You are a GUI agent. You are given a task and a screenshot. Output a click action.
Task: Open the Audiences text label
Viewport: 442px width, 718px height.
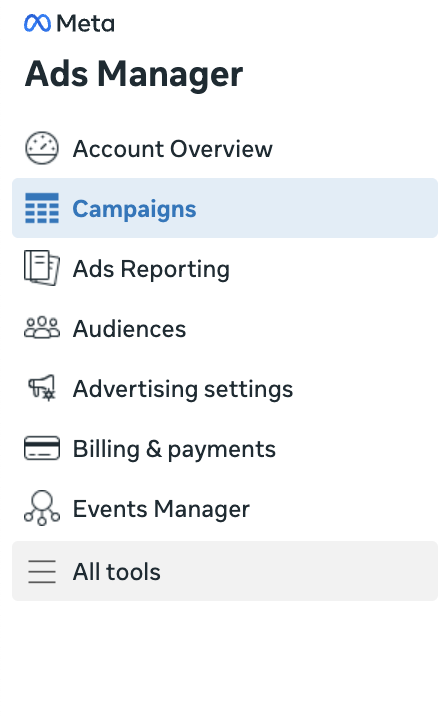130,329
